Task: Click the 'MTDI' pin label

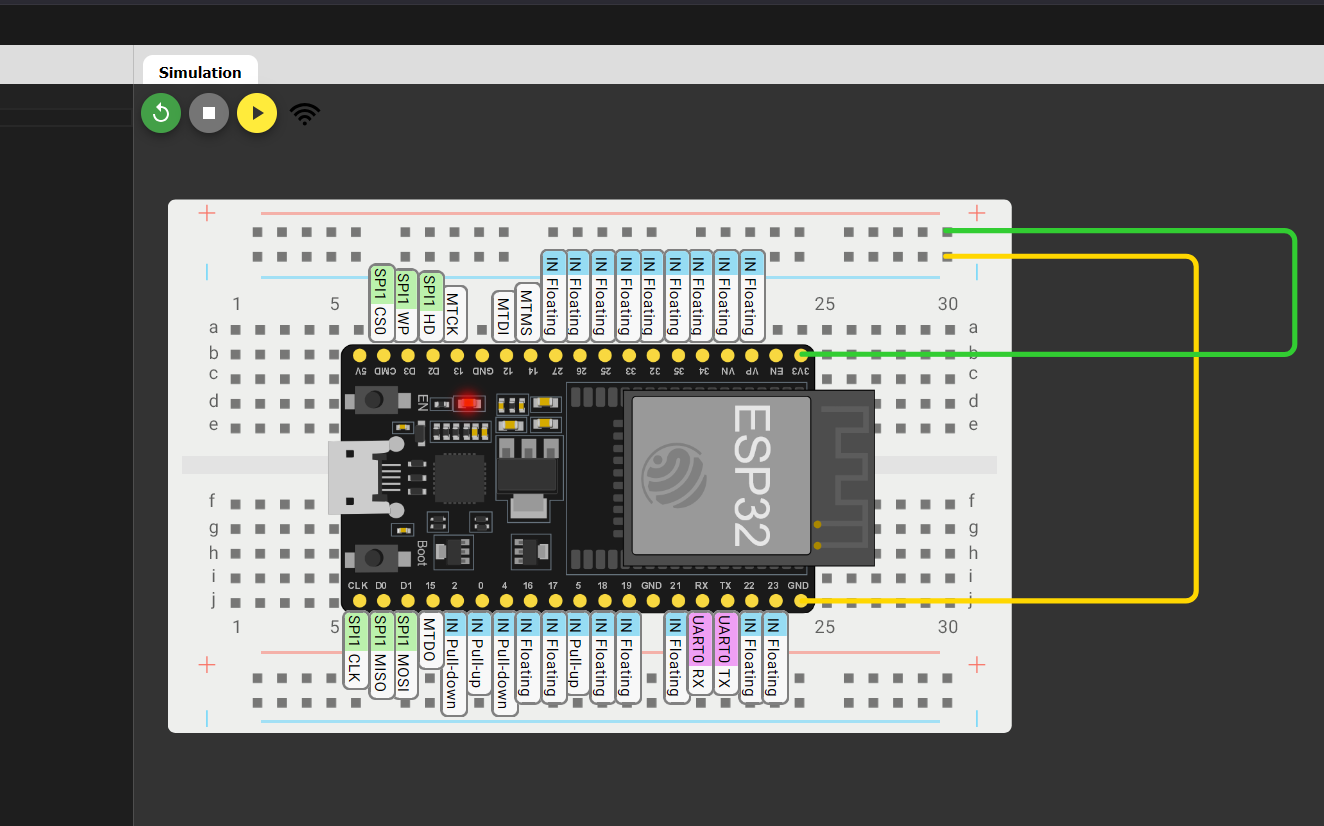Action: pyautogui.click(x=504, y=315)
